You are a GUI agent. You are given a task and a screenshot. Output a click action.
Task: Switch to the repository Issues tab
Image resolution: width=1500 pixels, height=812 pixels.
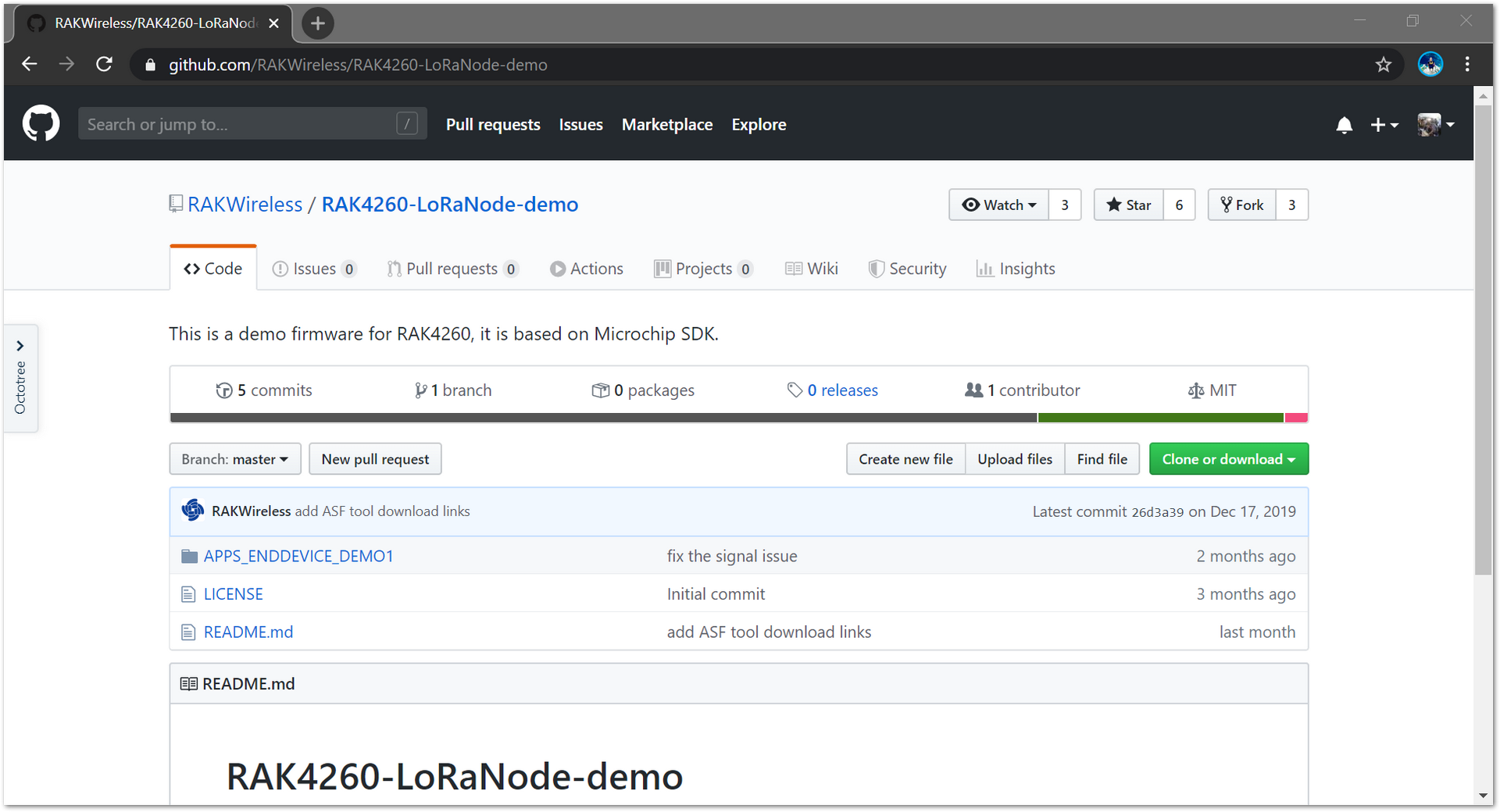point(314,269)
